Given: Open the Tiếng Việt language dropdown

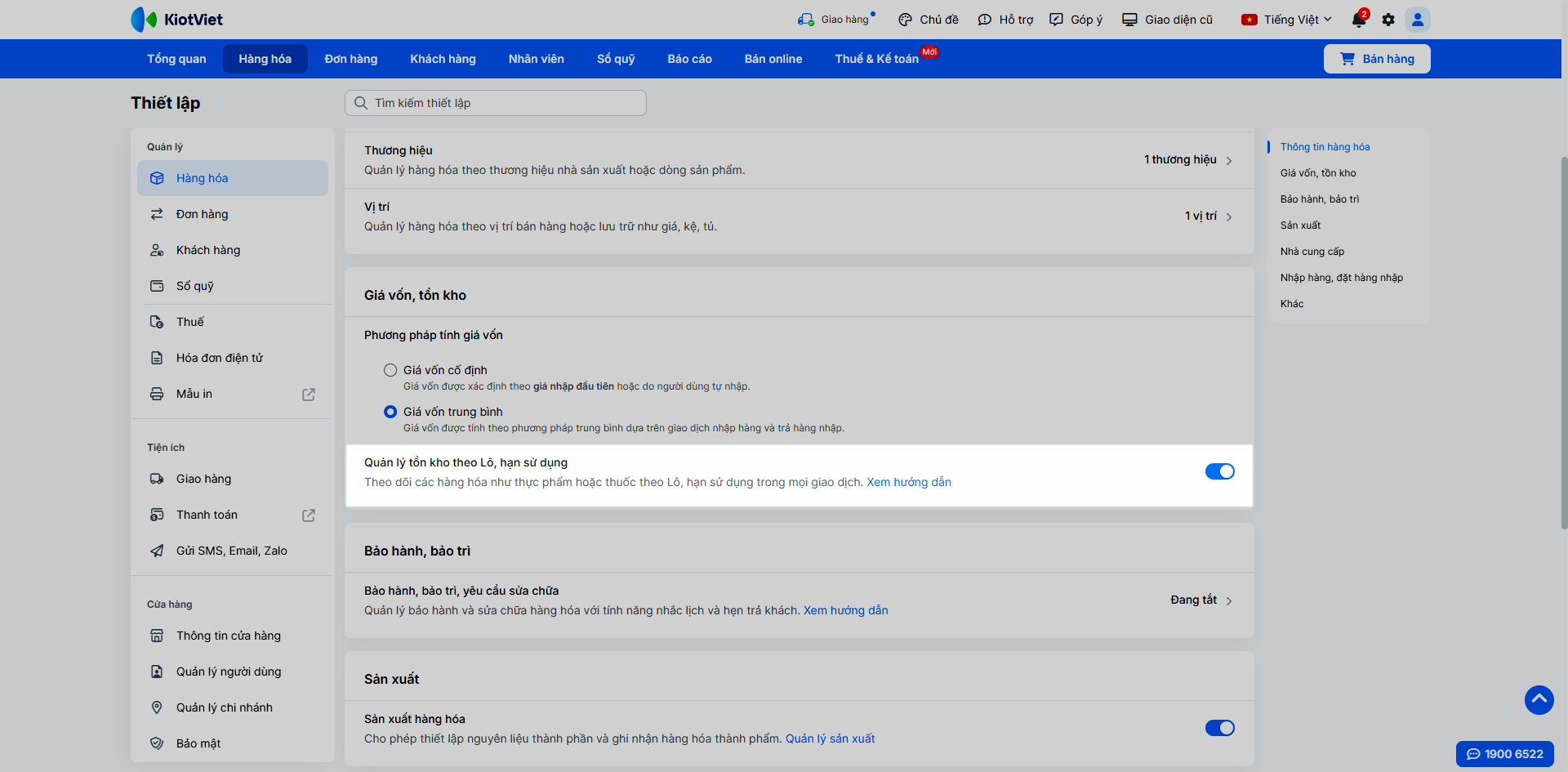Looking at the screenshot, I should 1286,20.
